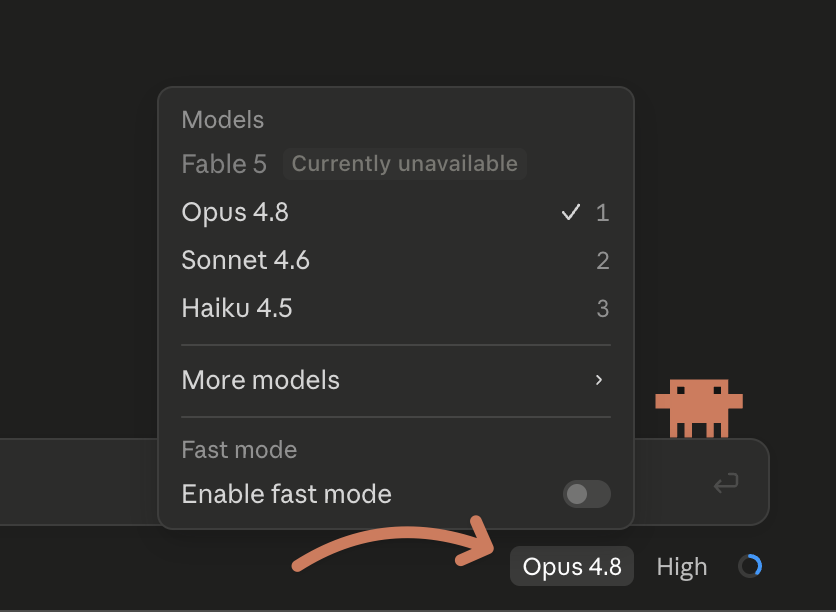The width and height of the screenshot is (836, 612).
Task: Click the Enable fast mode label
Action: coord(287,494)
